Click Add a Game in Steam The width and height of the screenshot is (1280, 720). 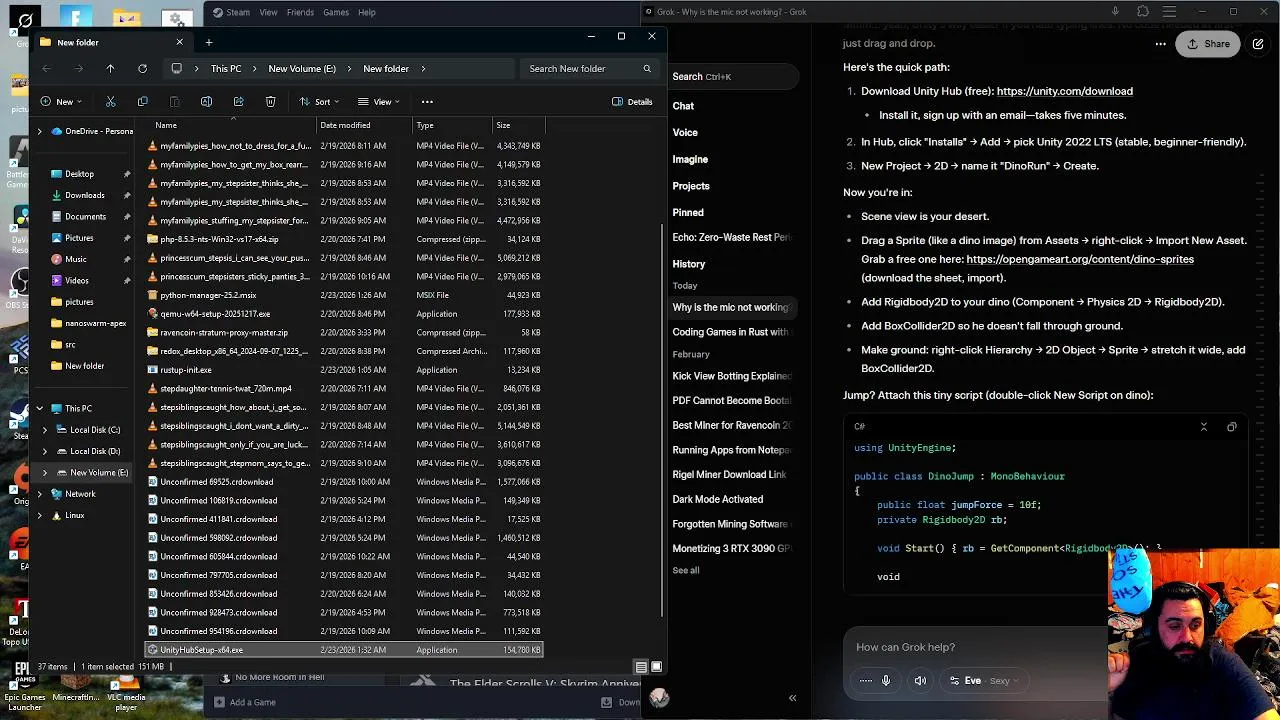coord(244,702)
